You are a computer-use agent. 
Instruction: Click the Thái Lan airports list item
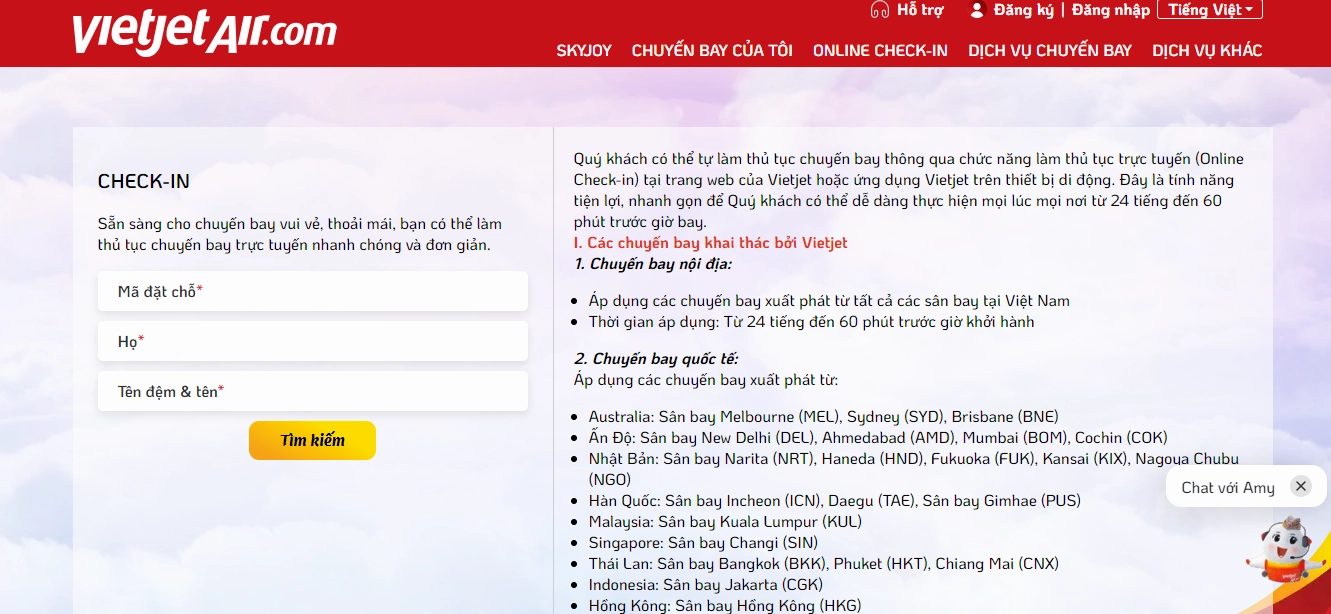point(823,563)
